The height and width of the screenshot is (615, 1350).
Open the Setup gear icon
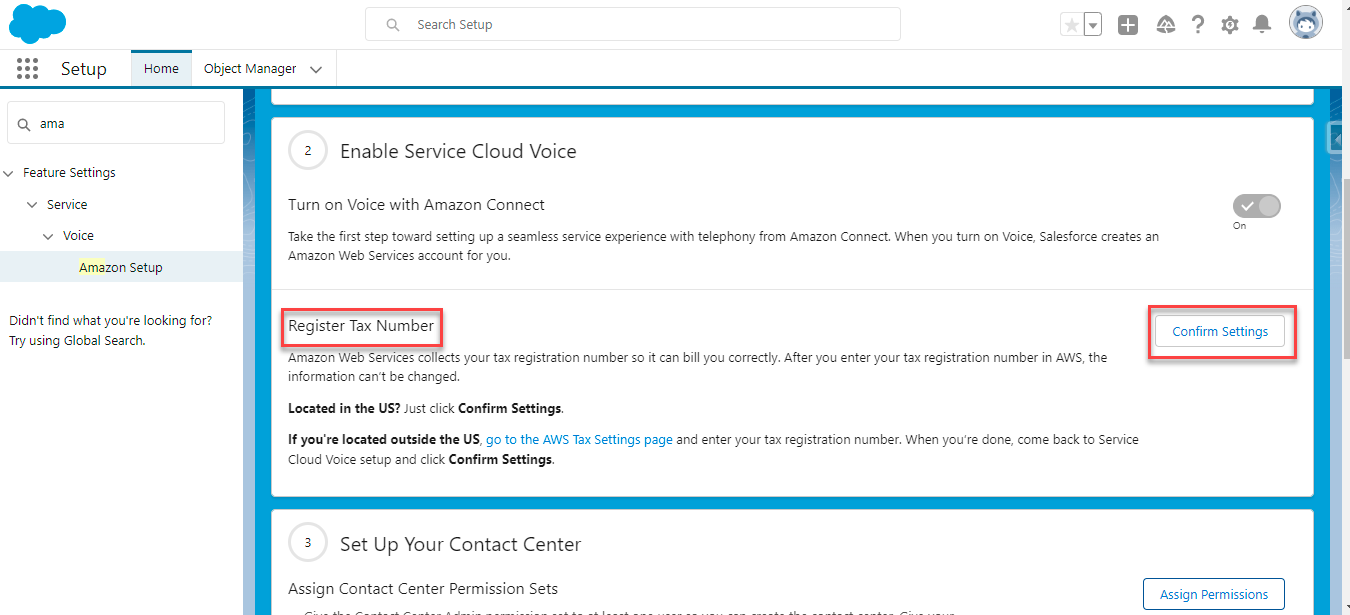click(1230, 25)
